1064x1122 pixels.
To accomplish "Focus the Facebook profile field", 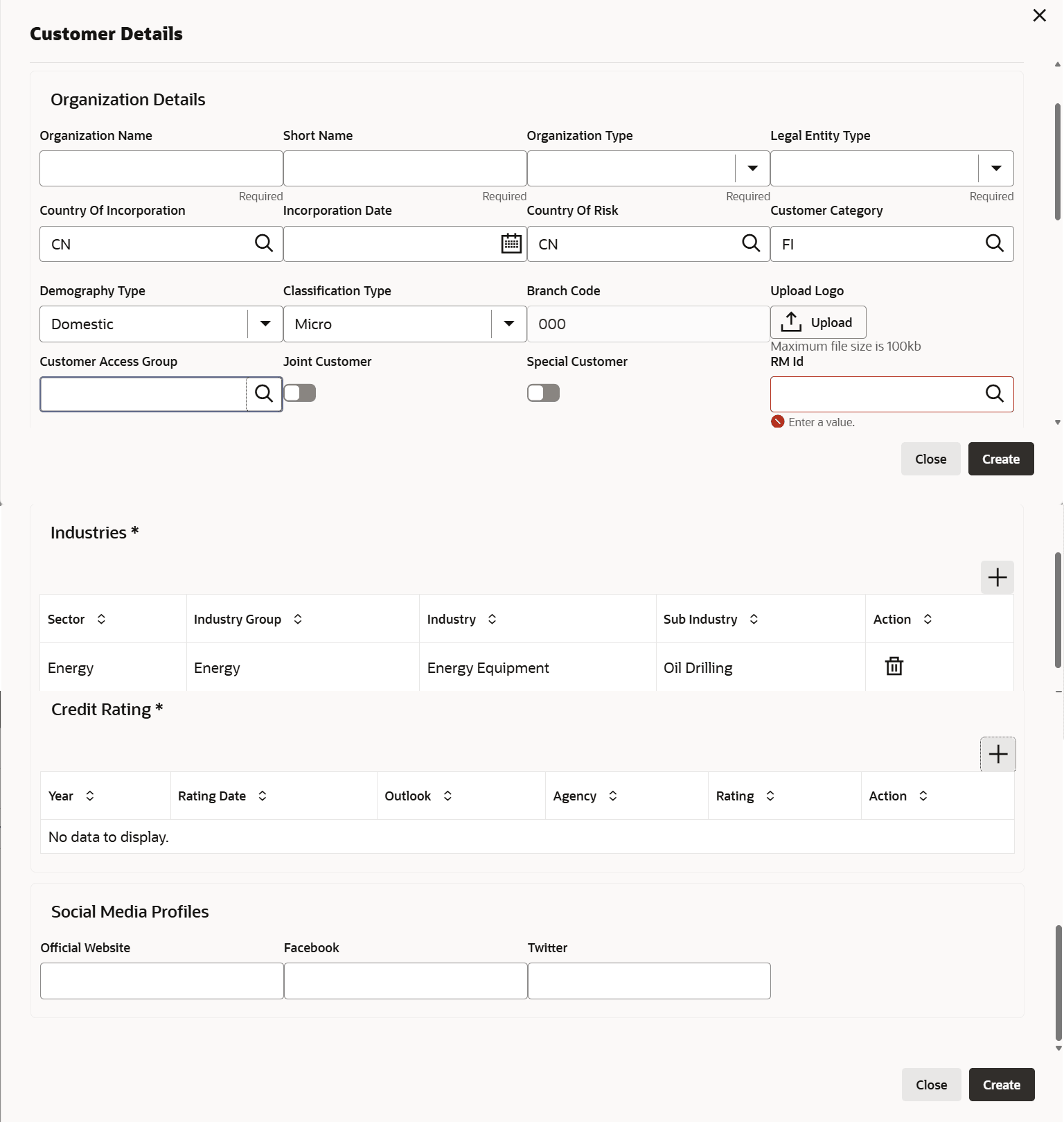I will [406, 981].
